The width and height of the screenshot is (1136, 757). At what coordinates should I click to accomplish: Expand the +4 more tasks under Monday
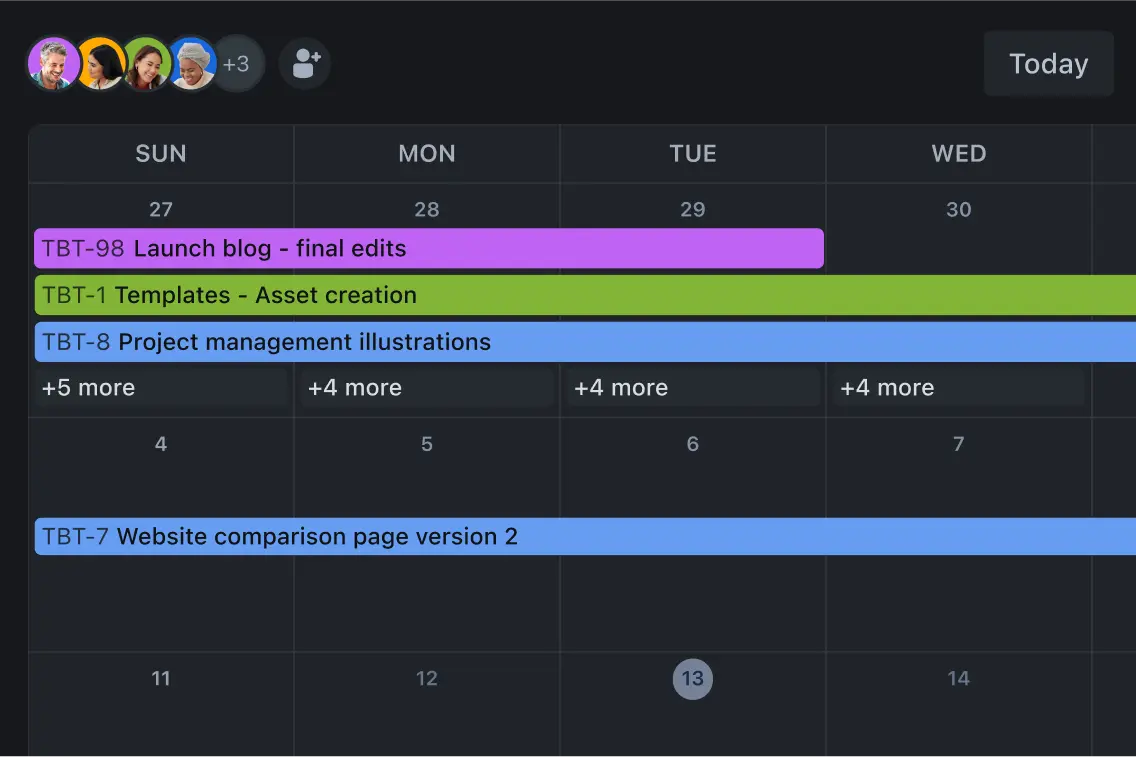(354, 388)
